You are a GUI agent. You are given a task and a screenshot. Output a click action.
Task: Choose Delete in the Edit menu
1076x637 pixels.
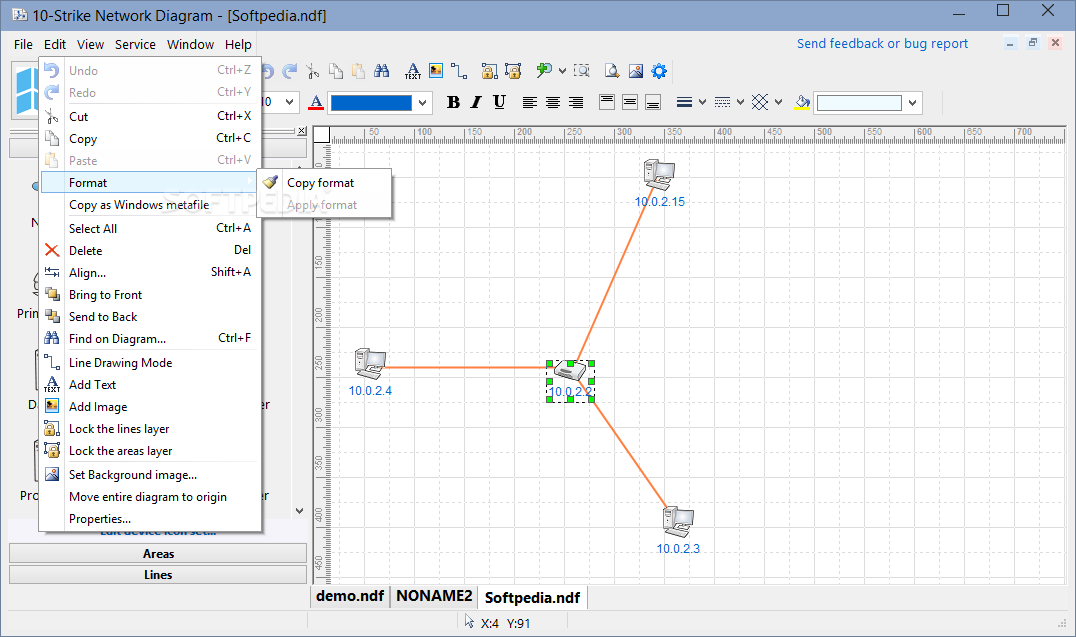[x=150, y=251]
